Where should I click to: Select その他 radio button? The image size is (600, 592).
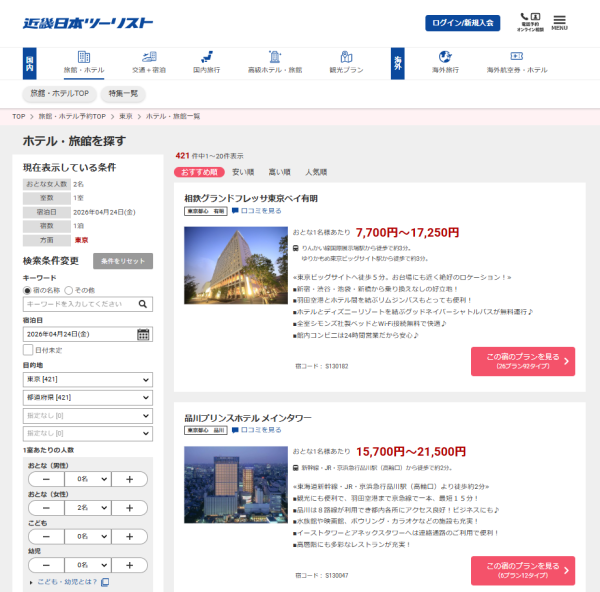(x=68, y=290)
